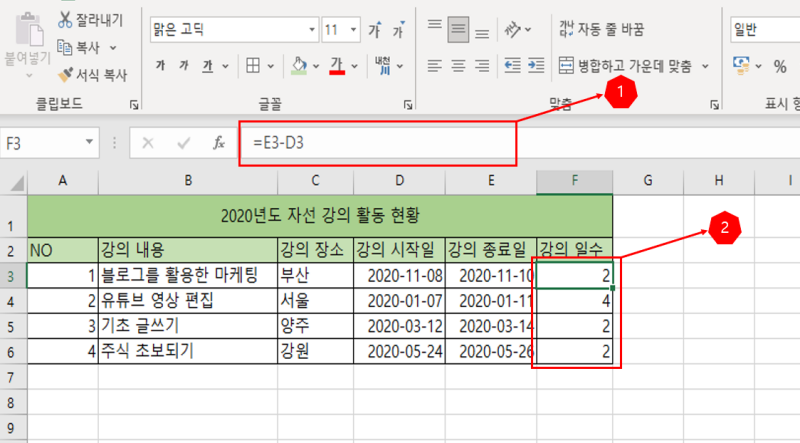The image size is (800, 443).
Task: Decrease font size with small 가 button
Action: [x=399, y=30]
